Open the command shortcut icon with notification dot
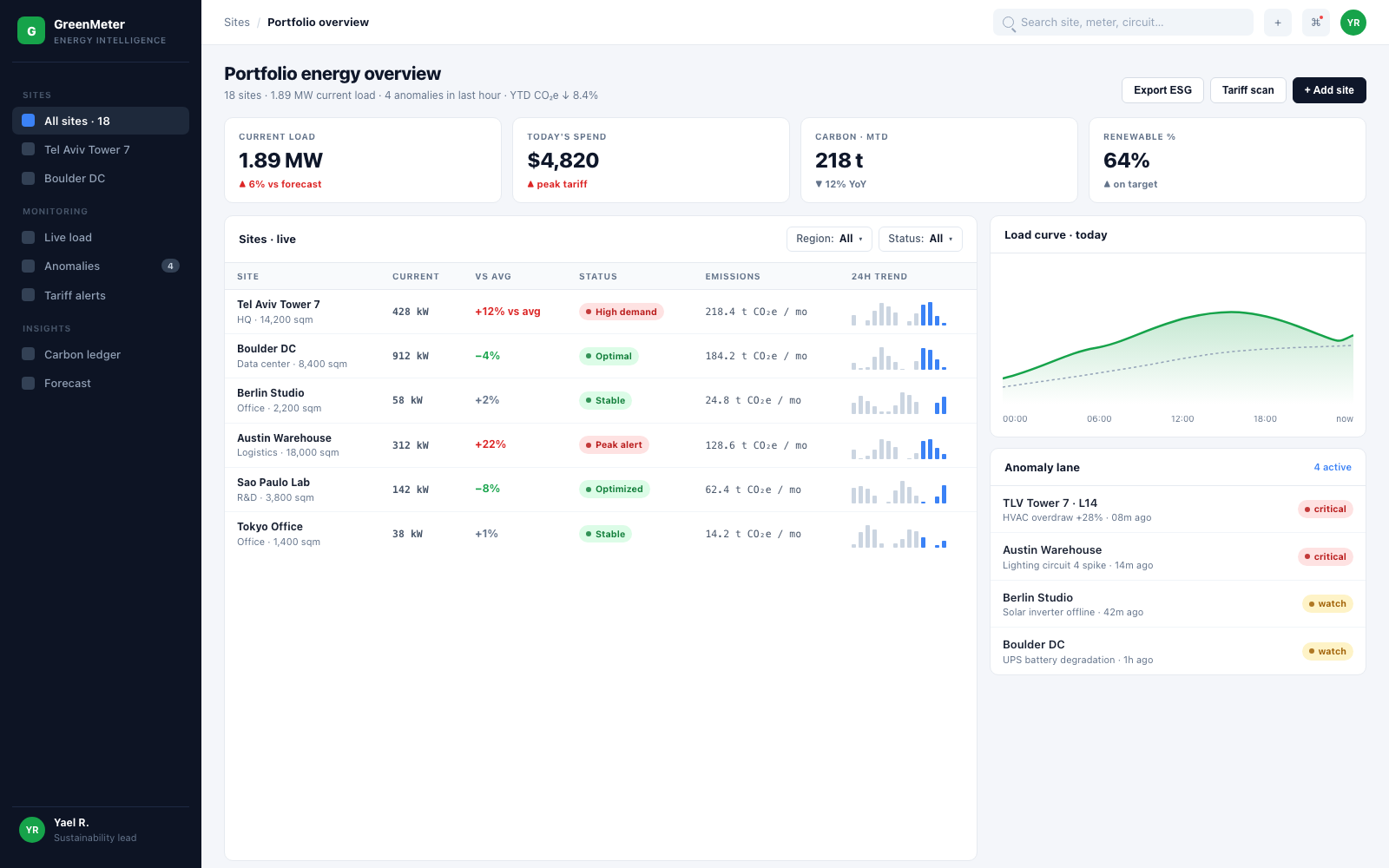The width and height of the screenshot is (1389, 868). point(1316,23)
